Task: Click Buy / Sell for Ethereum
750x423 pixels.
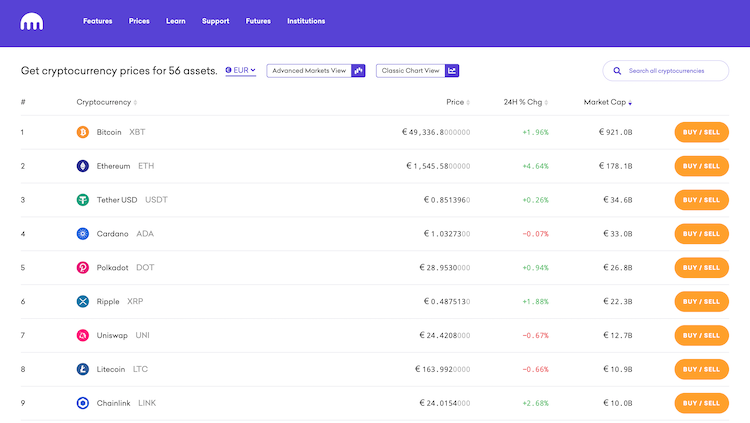Action: pyautogui.click(x=701, y=166)
